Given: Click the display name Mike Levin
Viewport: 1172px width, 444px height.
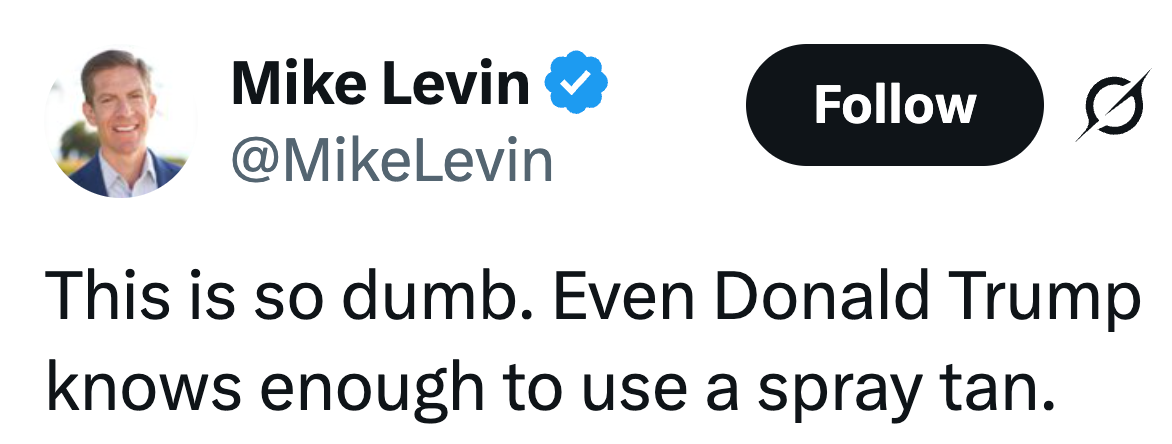Looking at the screenshot, I should pyautogui.click(x=380, y=83).
